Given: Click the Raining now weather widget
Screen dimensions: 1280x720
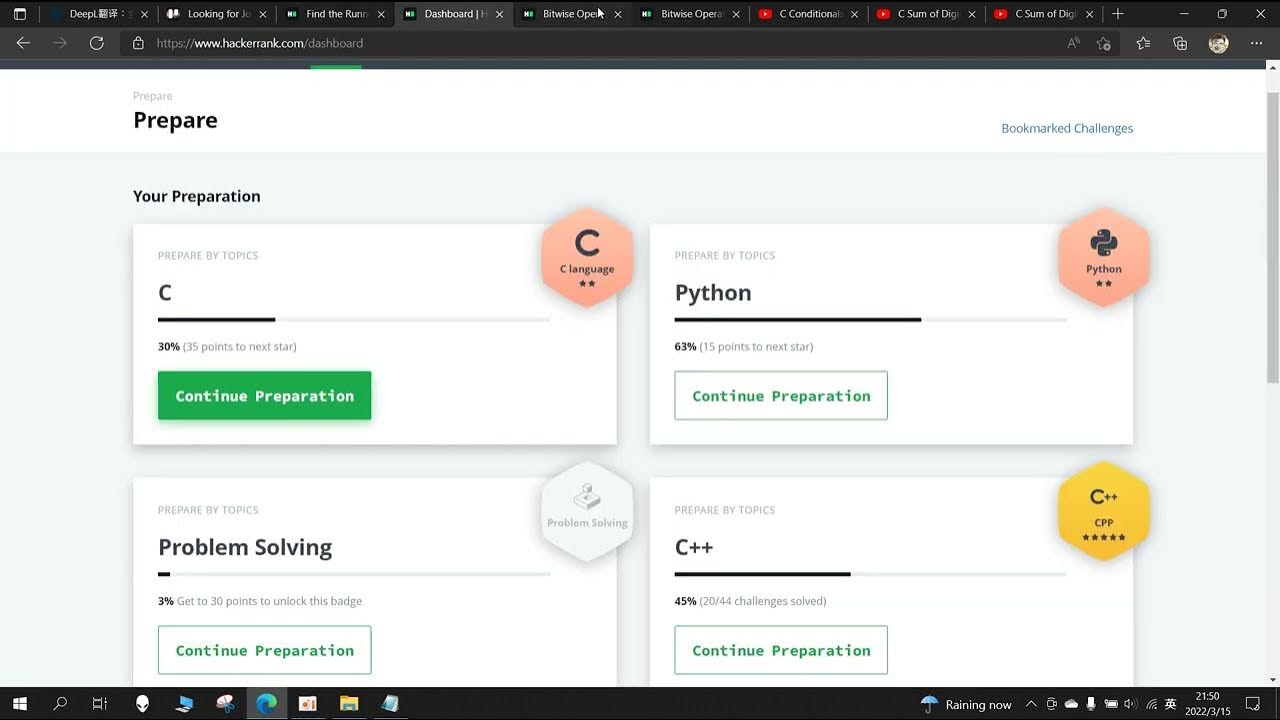Looking at the screenshot, I should tap(966, 704).
